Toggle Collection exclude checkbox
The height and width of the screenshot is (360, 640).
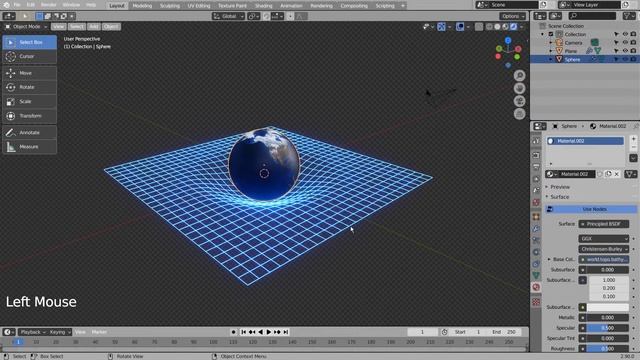551,34
